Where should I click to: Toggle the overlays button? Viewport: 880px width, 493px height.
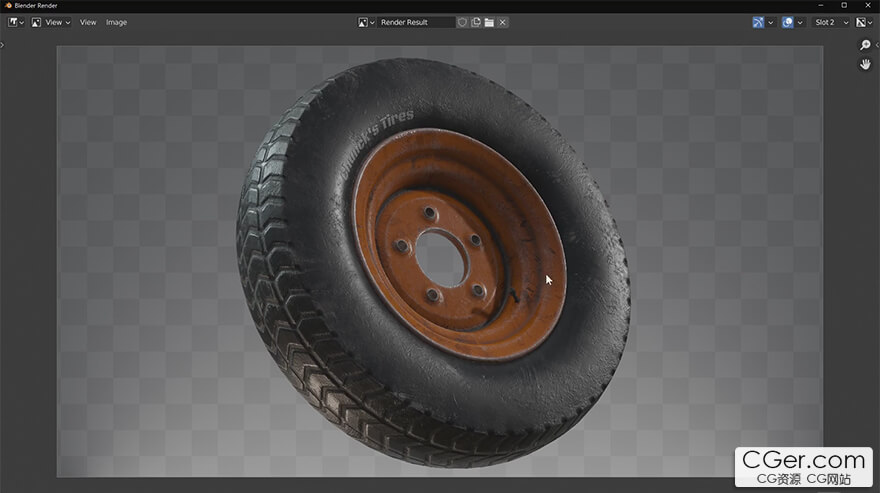pos(787,22)
